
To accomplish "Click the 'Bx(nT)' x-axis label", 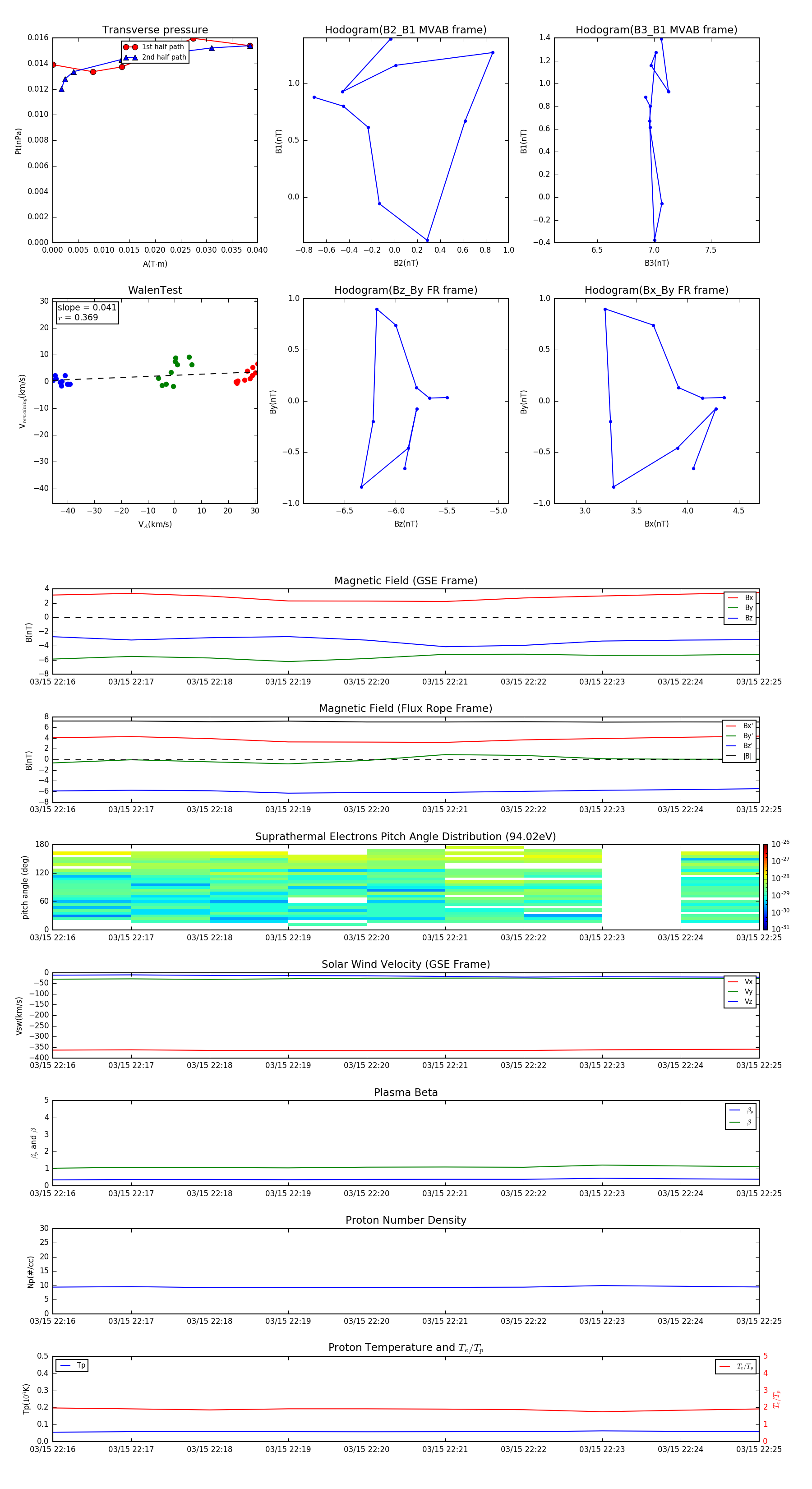I will tap(656, 524).
